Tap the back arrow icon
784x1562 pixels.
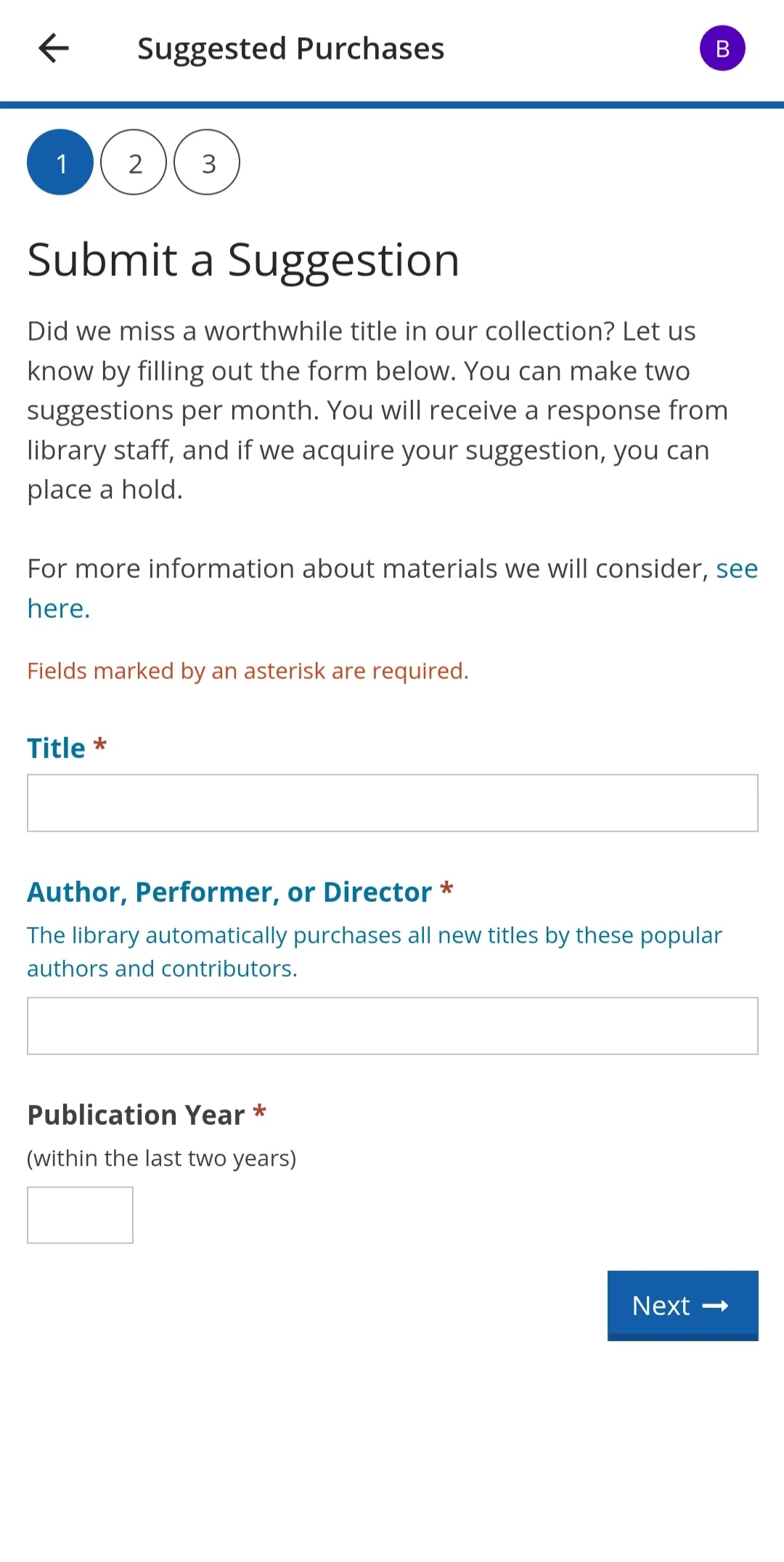click(x=54, y=49)
